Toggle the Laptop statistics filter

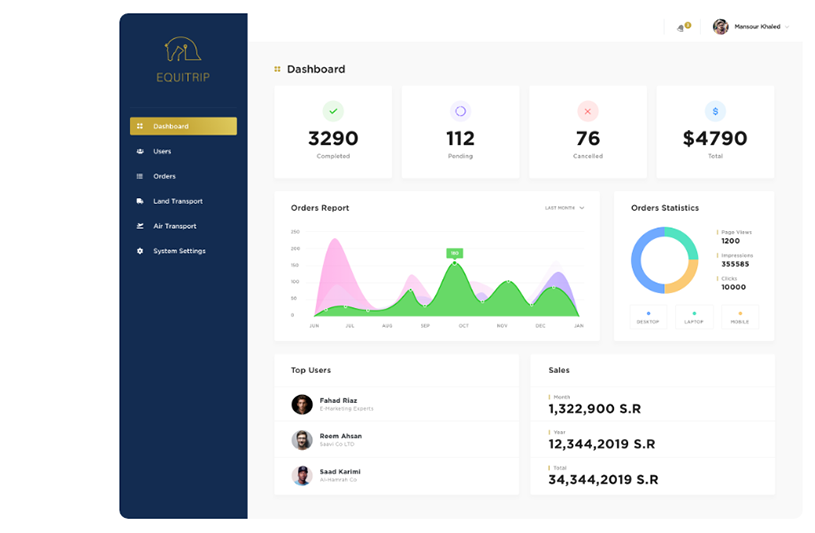(694, 317)
